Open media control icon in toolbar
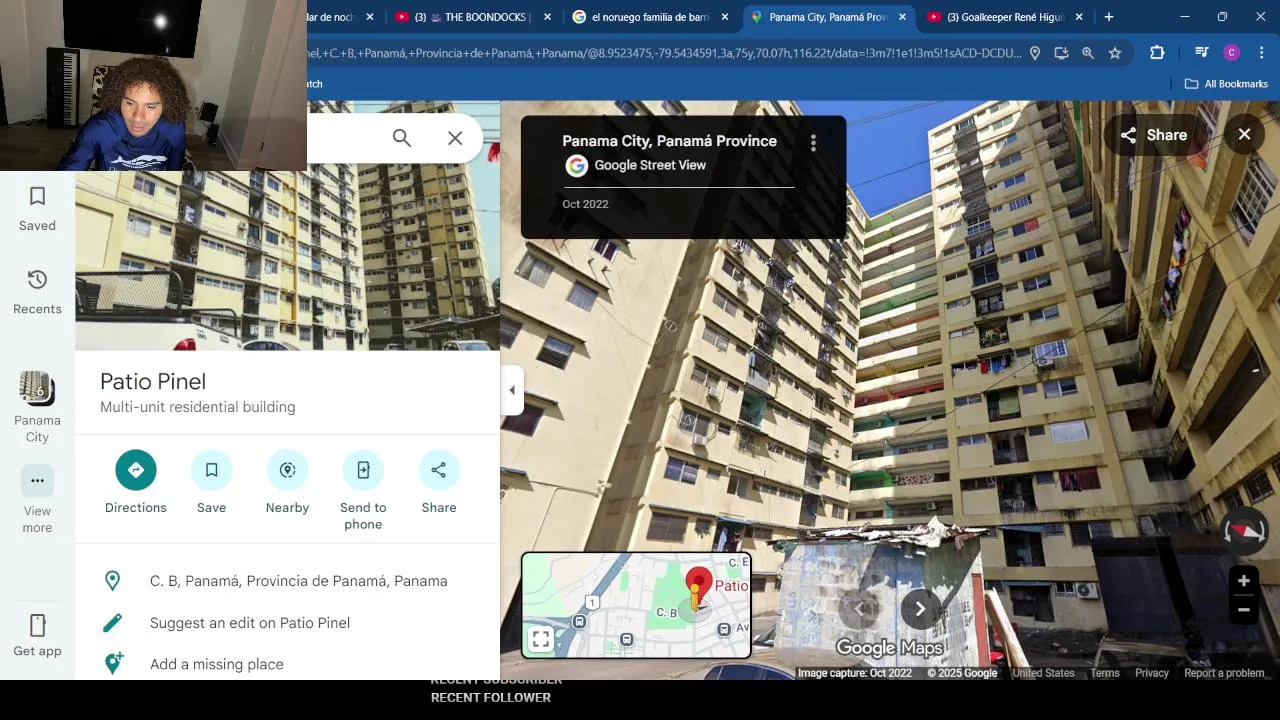Image resolution: width=1280 pixels, height=720 pixels. pyautogui.click(x=1201, y=53)
